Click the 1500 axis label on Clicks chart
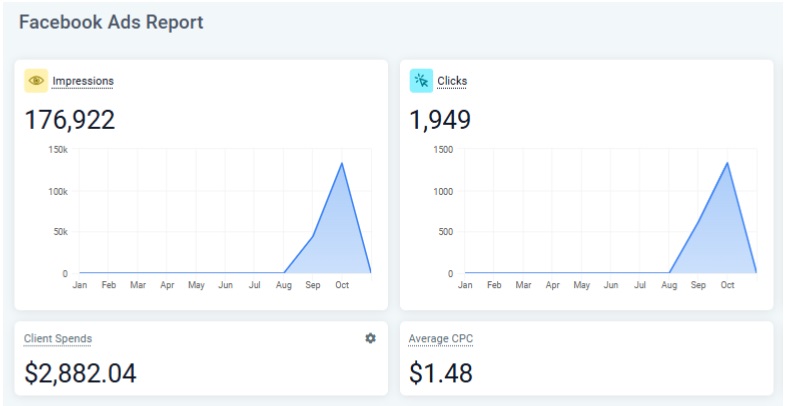Image resolution: width=786 pixels, height=406 pixels. [444, 149]
